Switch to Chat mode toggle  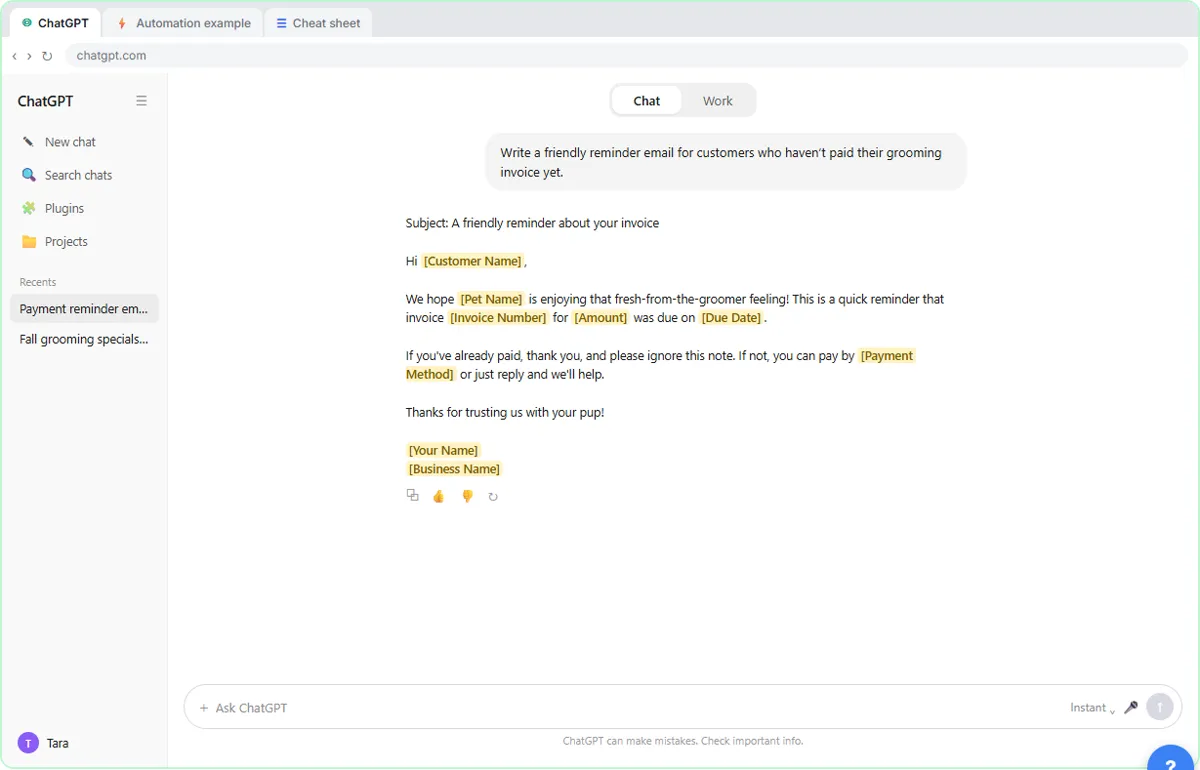pos(647,100)
